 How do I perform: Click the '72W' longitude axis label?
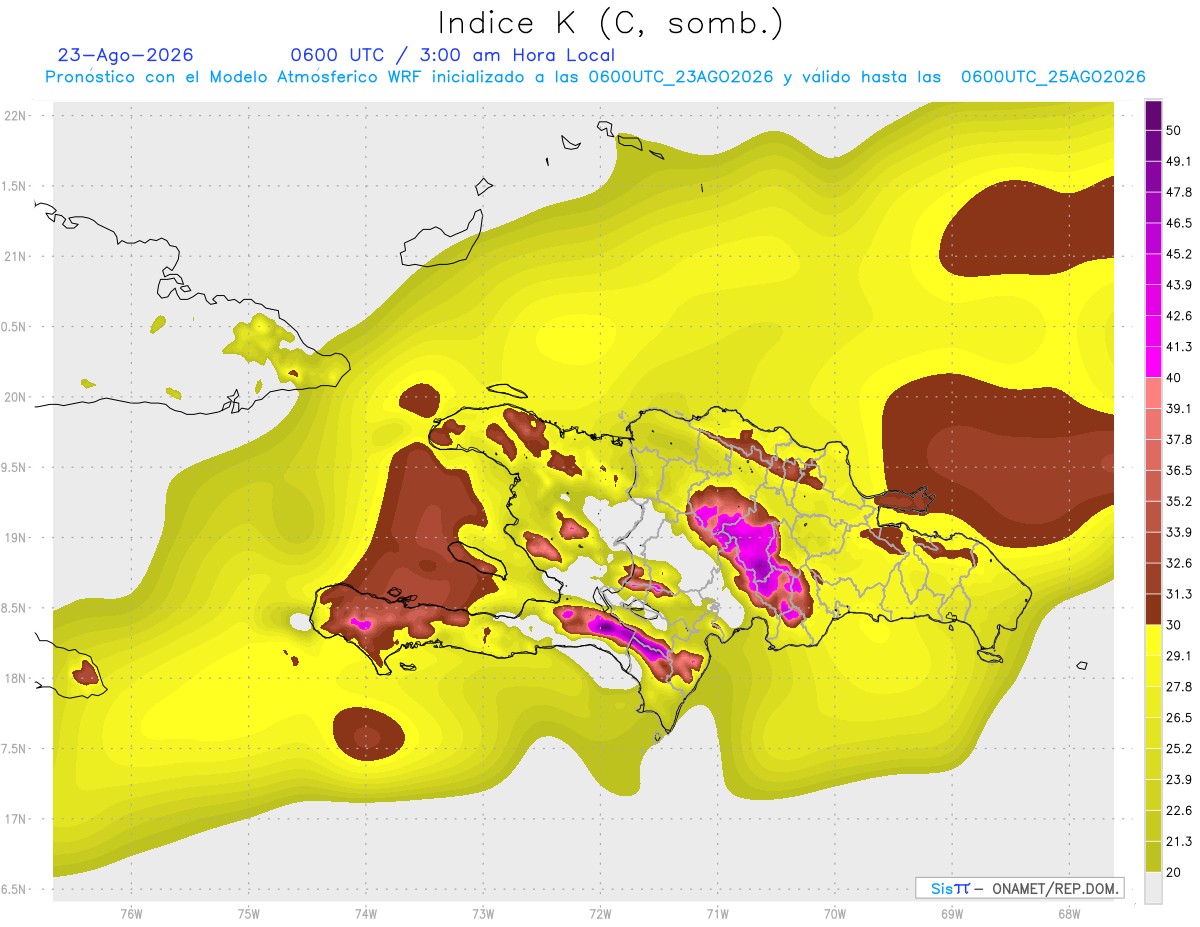600,914
